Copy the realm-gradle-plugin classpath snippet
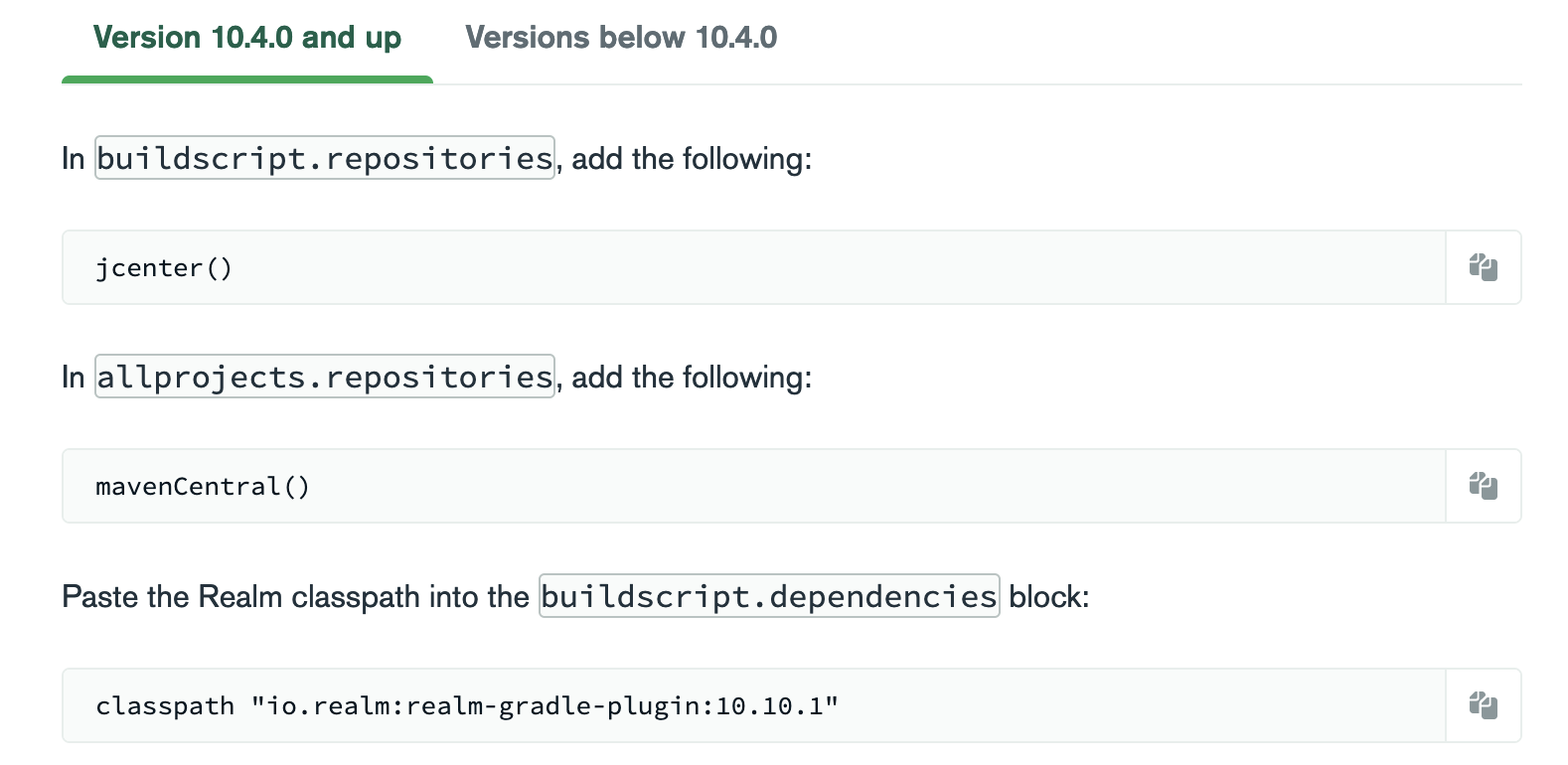Image resolution: width=1568 pixels, height=765 pixels. click(1483, 705)
